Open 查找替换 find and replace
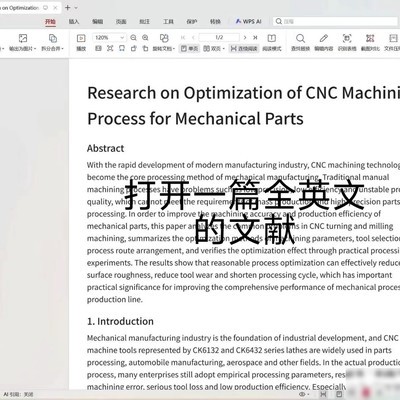This screenshot has width=400, height=400. (300, 42)
